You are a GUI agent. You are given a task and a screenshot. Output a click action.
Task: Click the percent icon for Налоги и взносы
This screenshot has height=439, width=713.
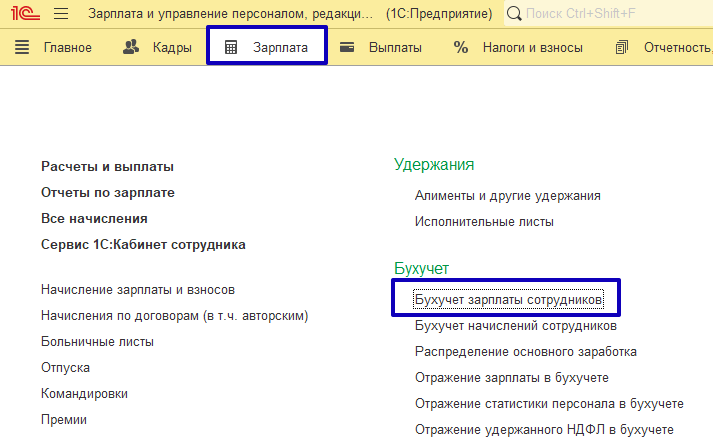(461, 47)
